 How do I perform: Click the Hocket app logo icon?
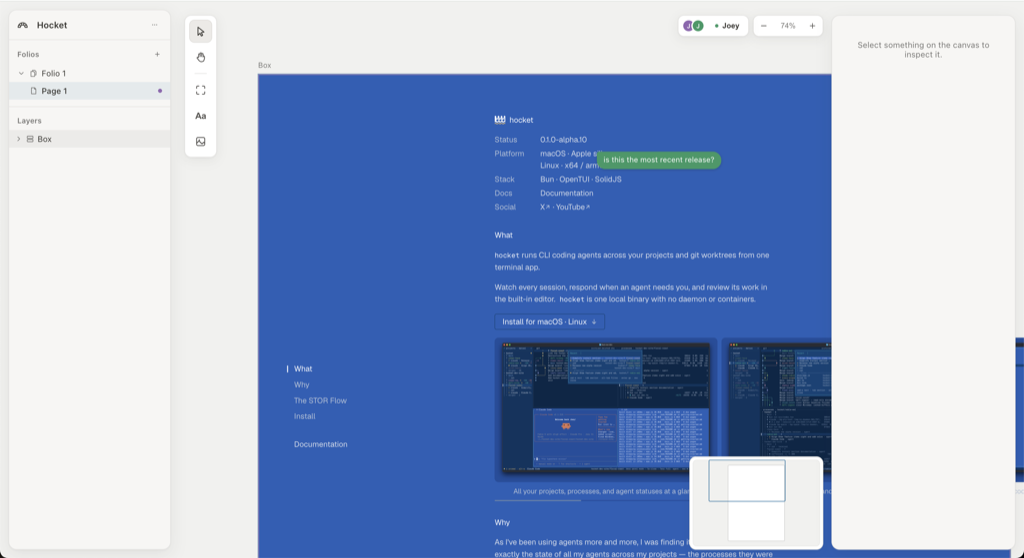tap(23, 25)
